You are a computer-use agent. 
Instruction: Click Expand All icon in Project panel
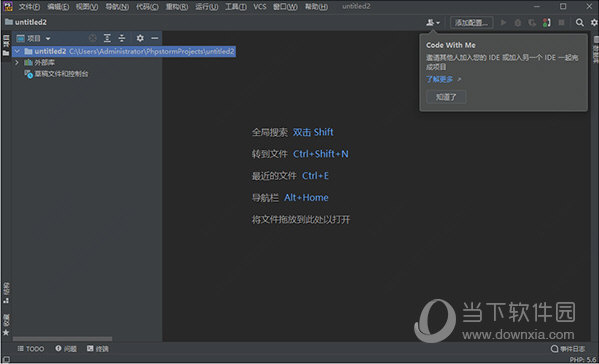click(x=107, y=38)
